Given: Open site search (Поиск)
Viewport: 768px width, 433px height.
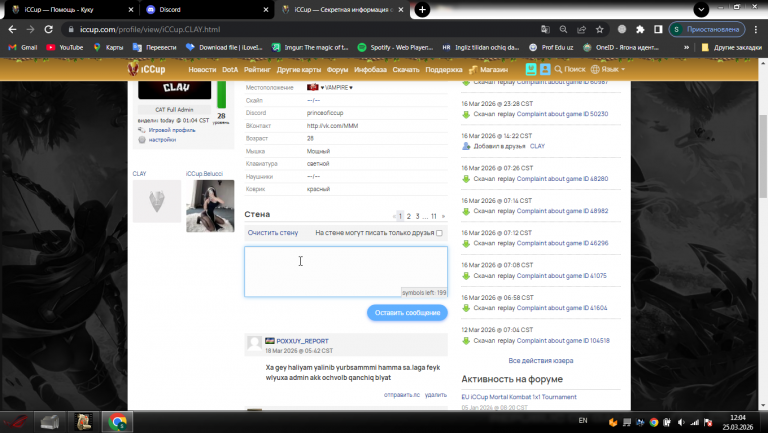Looking at the screenshot, I should tap(570, 69).
